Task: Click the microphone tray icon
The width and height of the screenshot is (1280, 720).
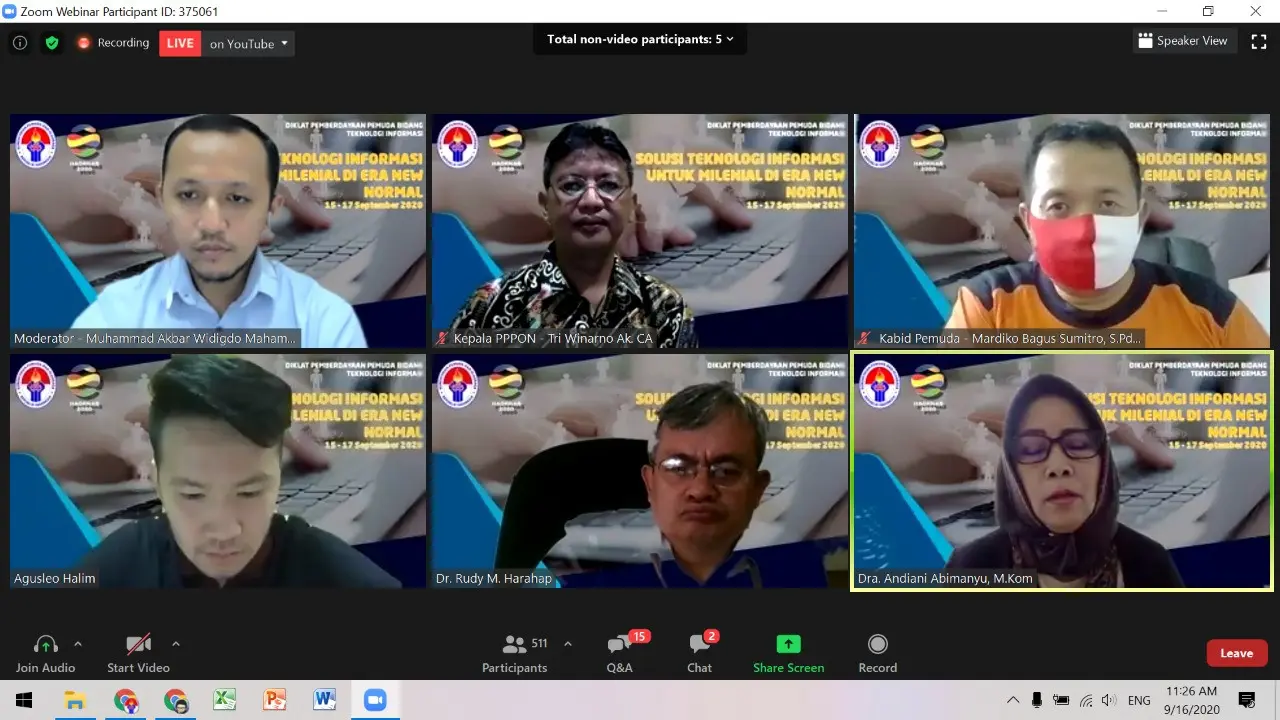Action: point(1037,700)
